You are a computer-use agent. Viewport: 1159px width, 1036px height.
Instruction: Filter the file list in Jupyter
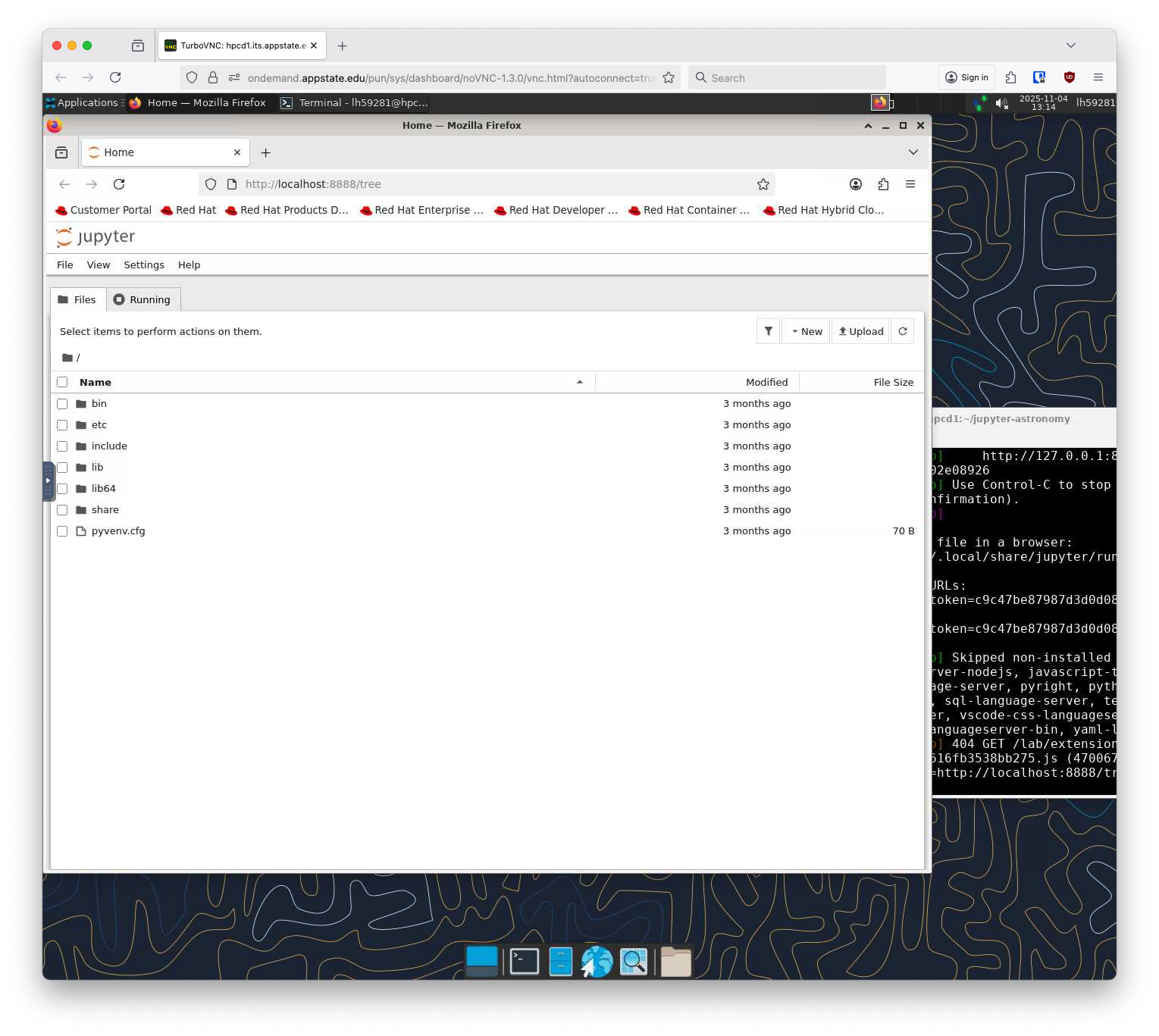tap(768, 331)
